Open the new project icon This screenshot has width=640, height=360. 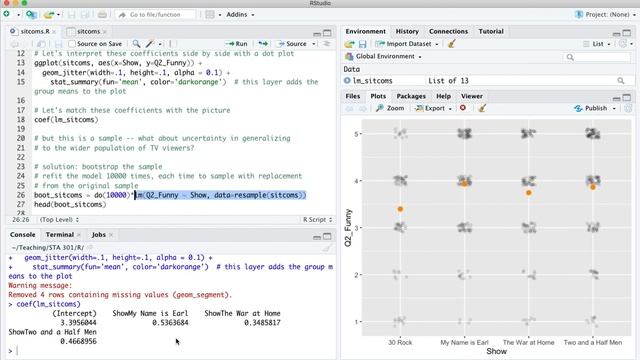coord(31,15)
